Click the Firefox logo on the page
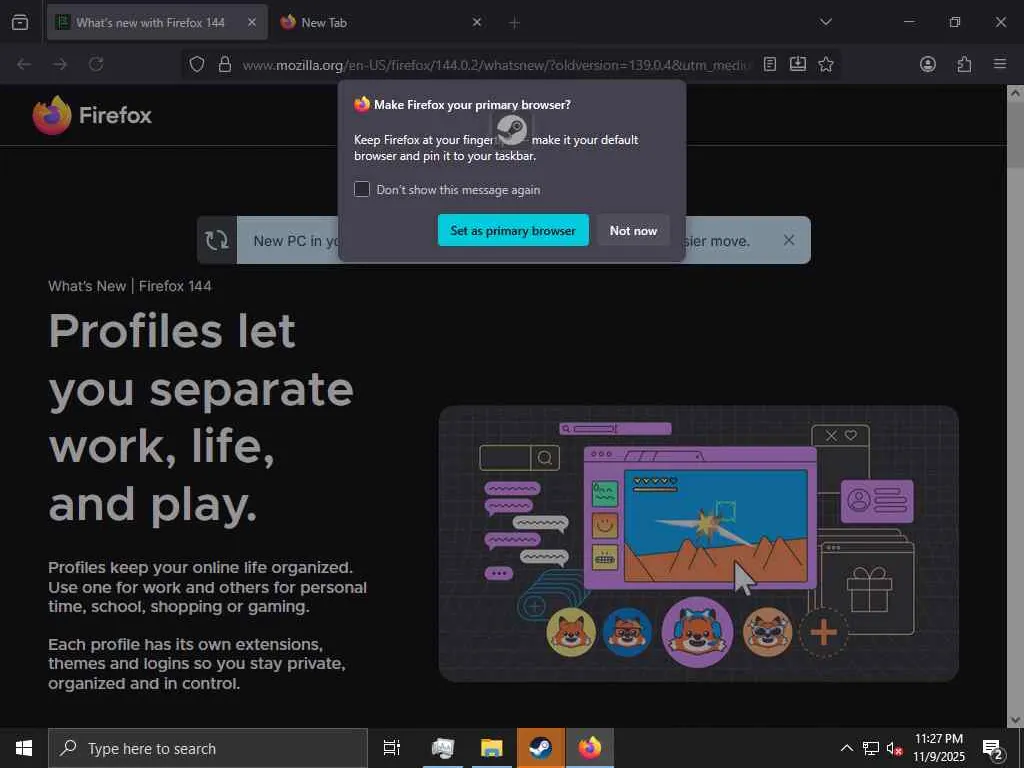Image resolution: width=1024 pixels, height=768 pixels. point(92,115)
